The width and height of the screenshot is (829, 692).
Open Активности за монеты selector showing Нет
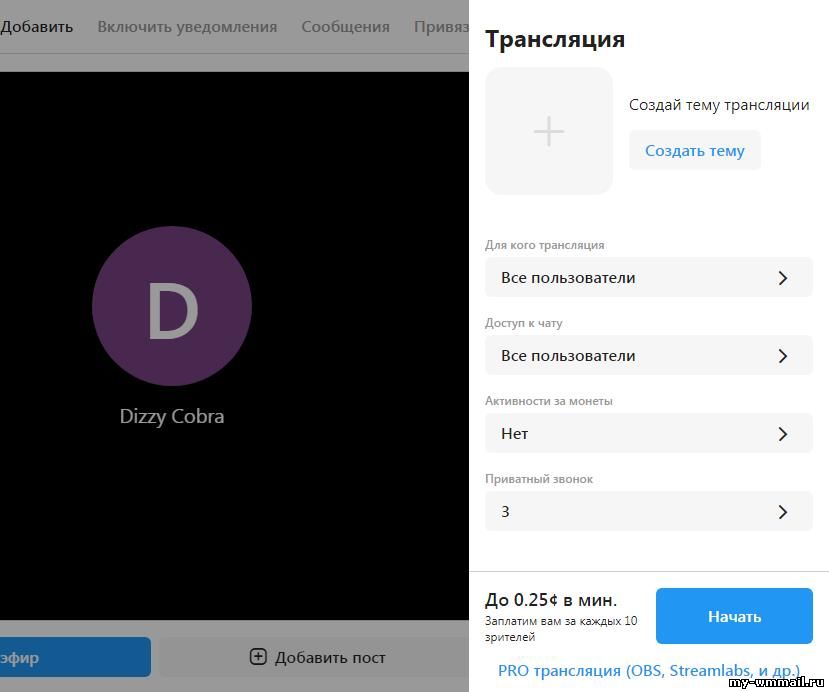tap(649, 433)
